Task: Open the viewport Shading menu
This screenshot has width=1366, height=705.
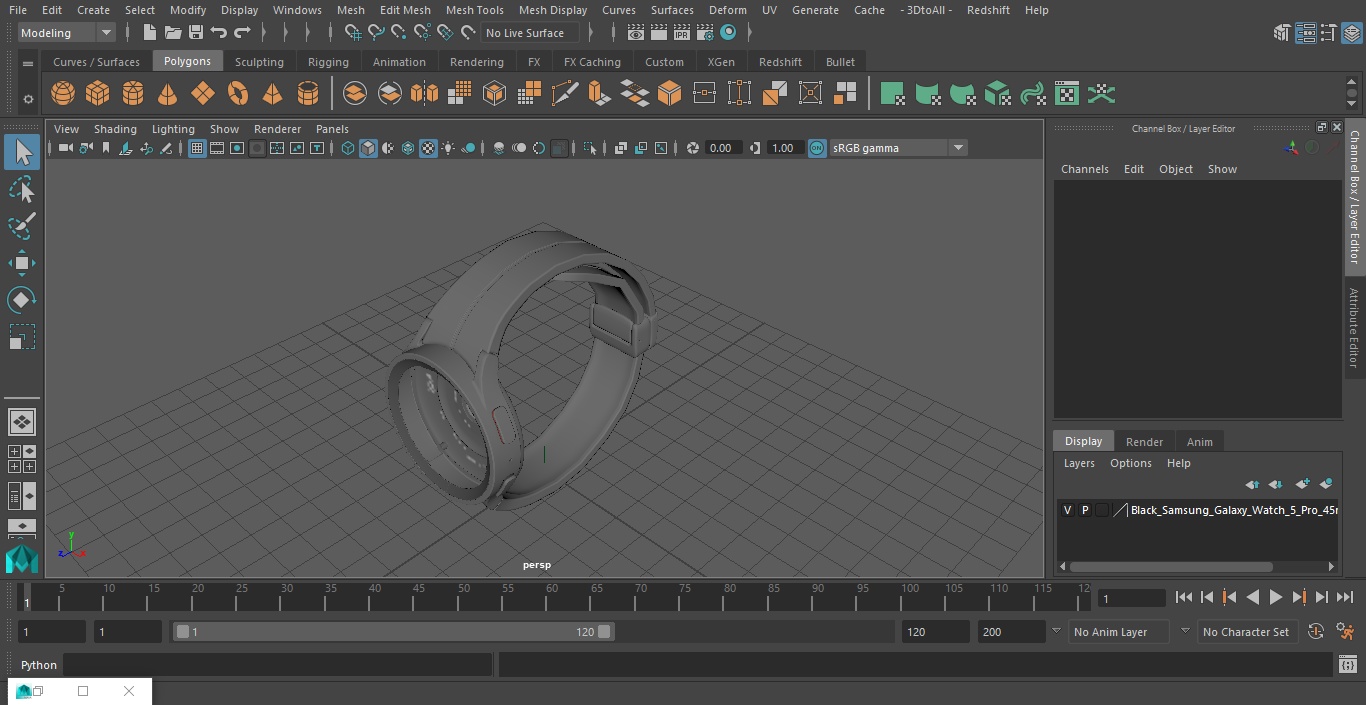Action: tap(115, 129)
